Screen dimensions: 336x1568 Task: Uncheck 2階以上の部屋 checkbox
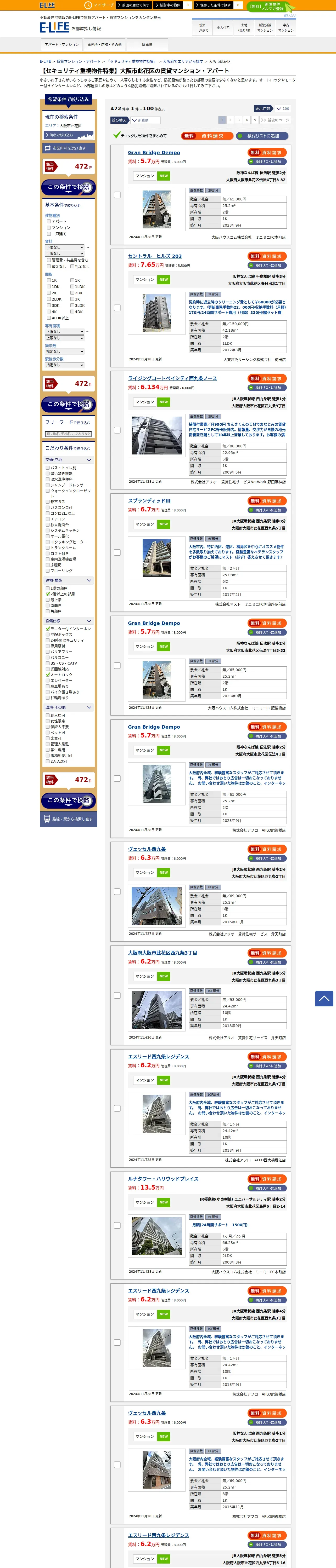[x=48, y=594]
